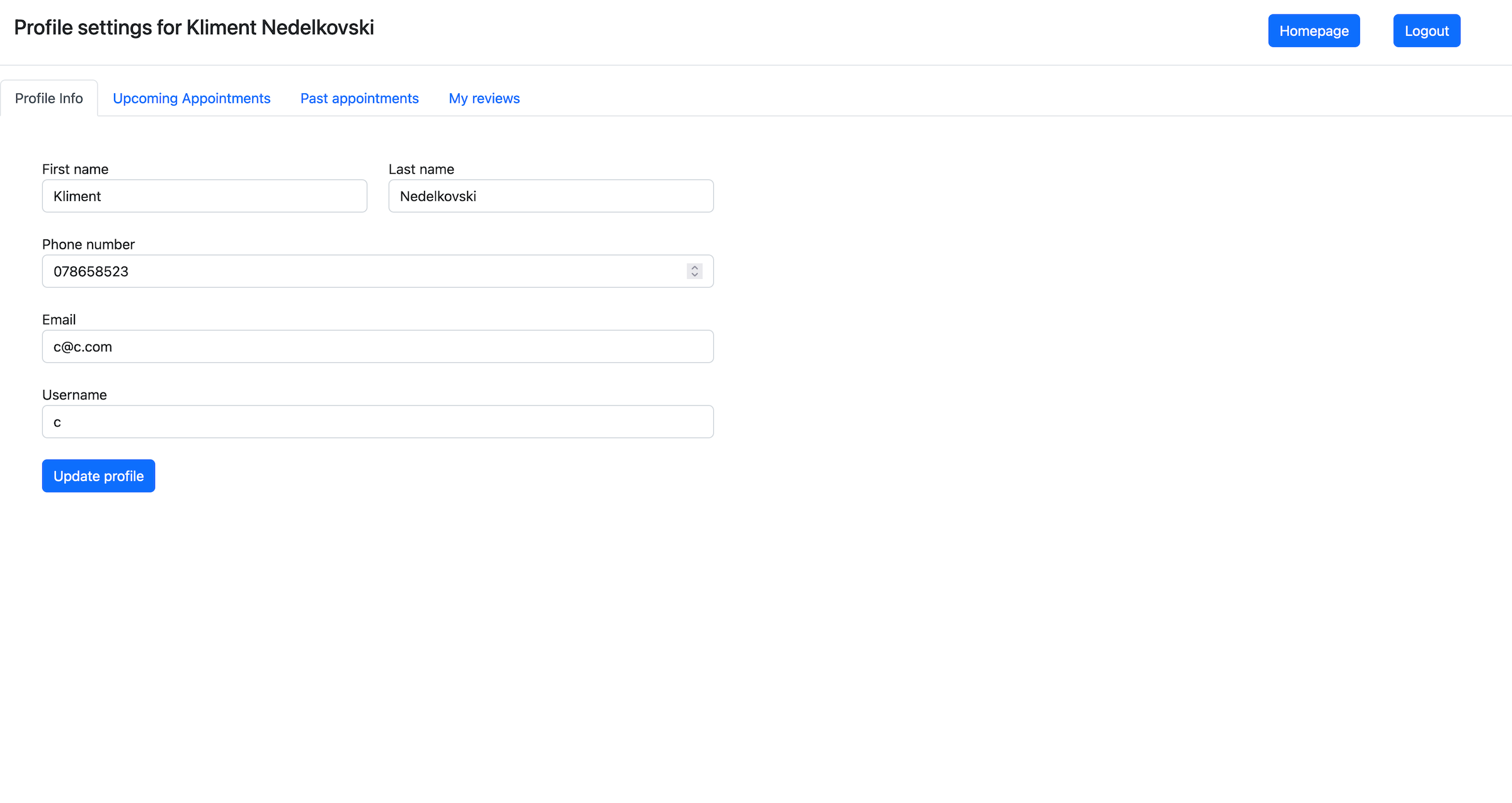The height and width of the screenshot is (803, 1512).
Task: Focus the First name field containing Kliment
Action: tap(204, 196)
